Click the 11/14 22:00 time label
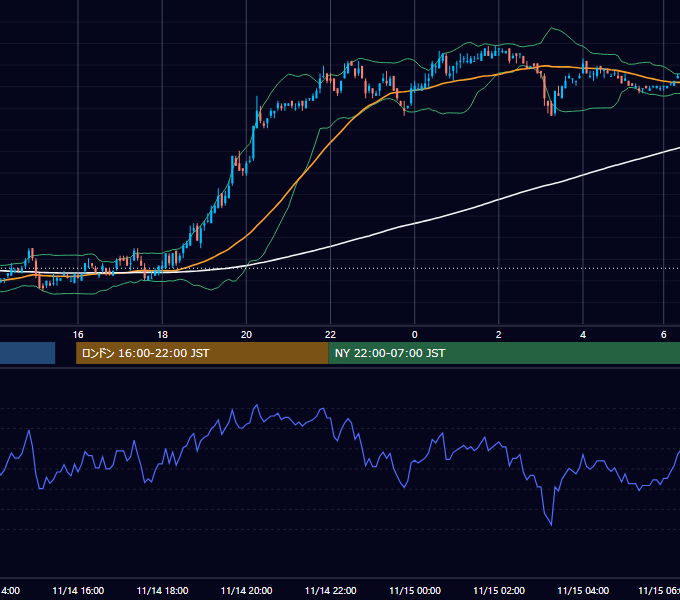The width and height of the screenshot is (680, 600). click(330, 591)
